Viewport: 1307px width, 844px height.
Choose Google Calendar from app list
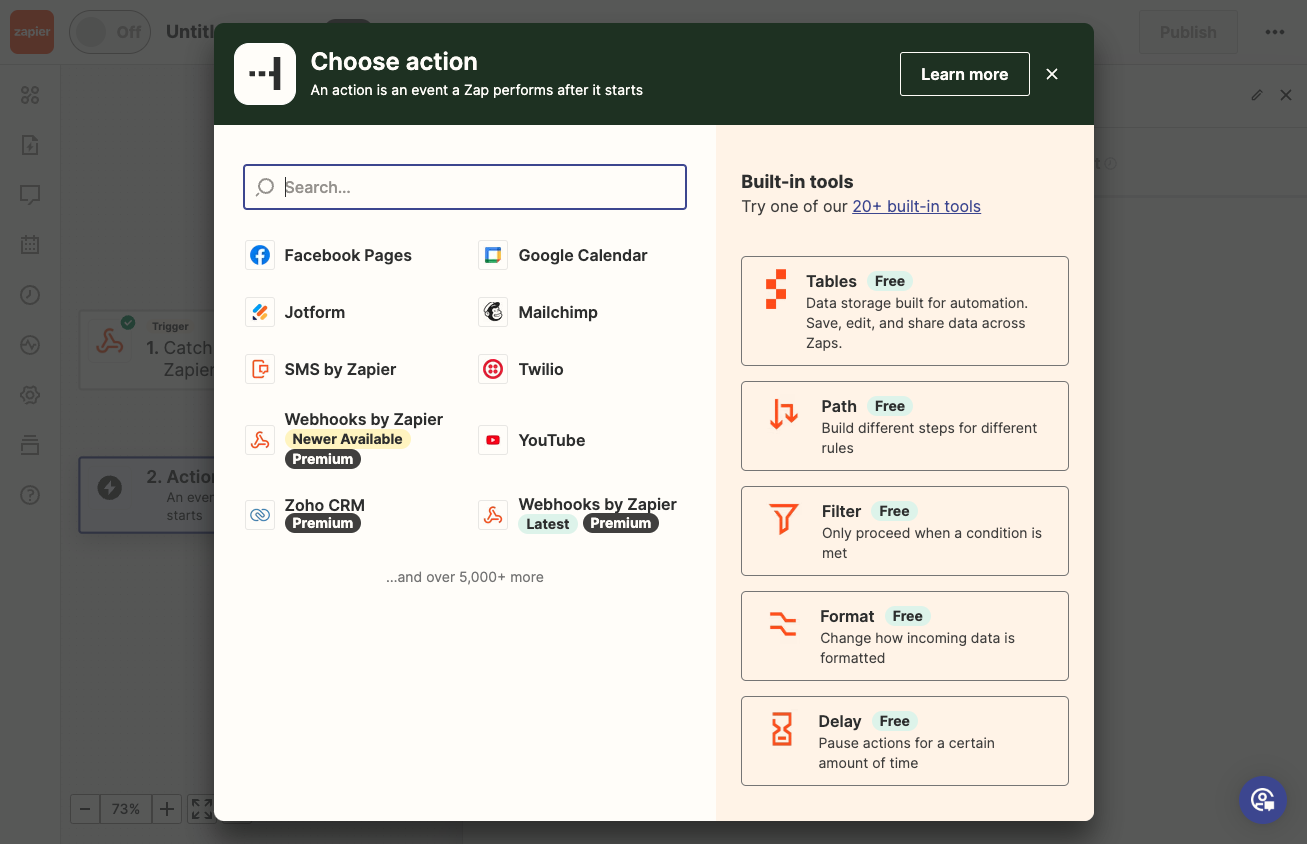coord(583,255)
